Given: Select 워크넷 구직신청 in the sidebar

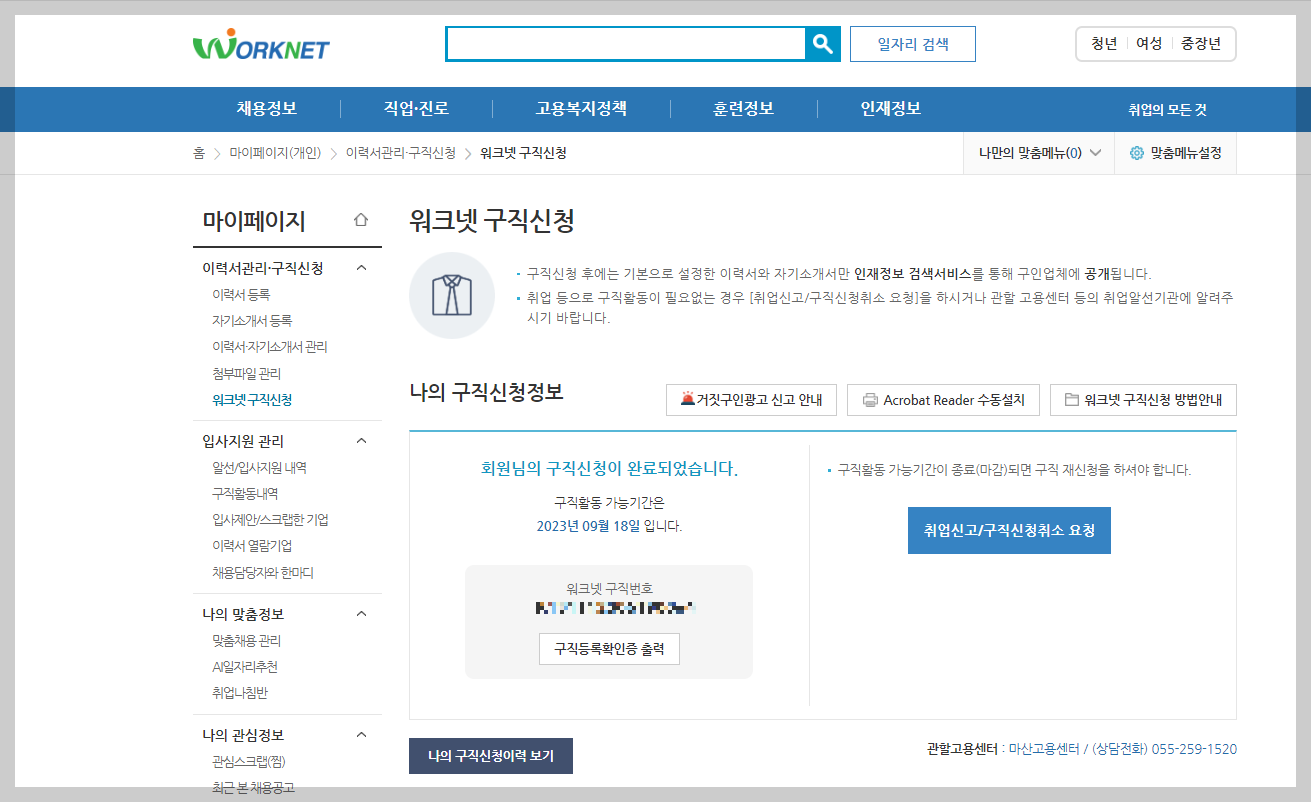Looking at the screenshot, I should [x=252, y=399].
